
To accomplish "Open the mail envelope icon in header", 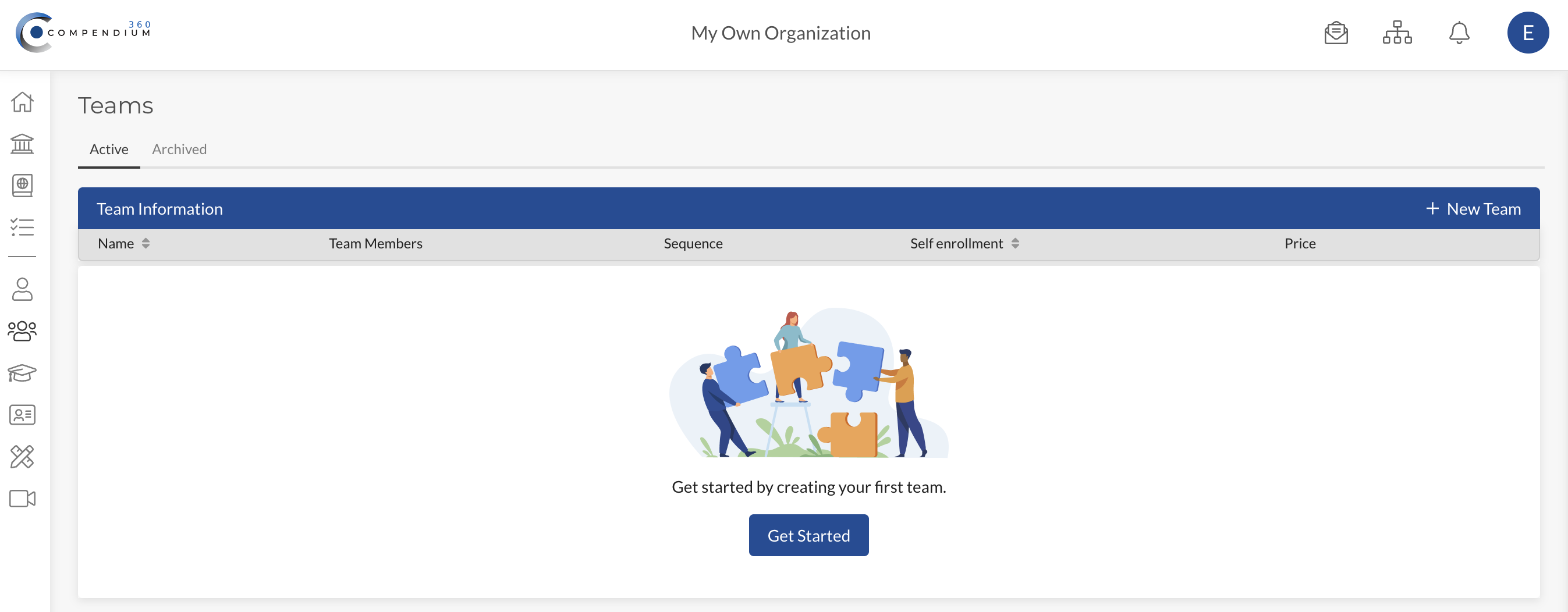I will [x=1336, y=33].
